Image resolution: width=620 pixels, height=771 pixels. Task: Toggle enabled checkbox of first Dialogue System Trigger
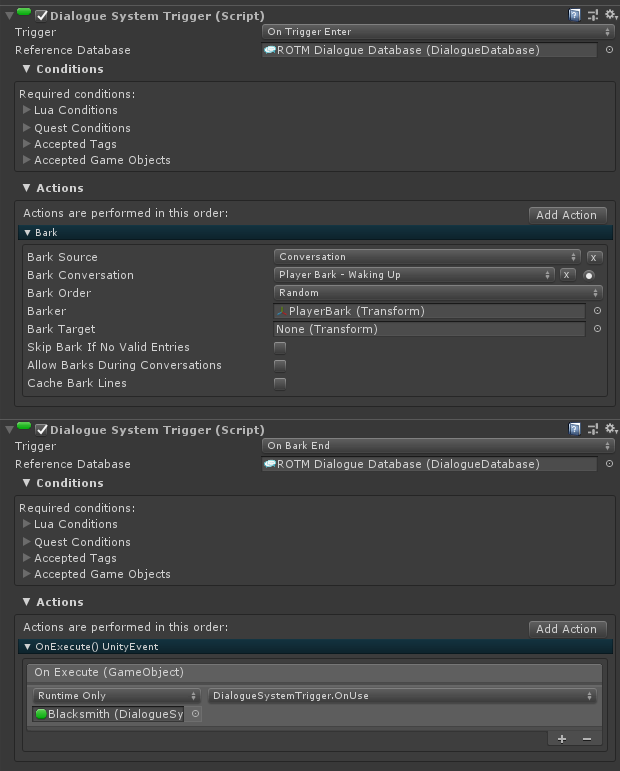point(42,16)
